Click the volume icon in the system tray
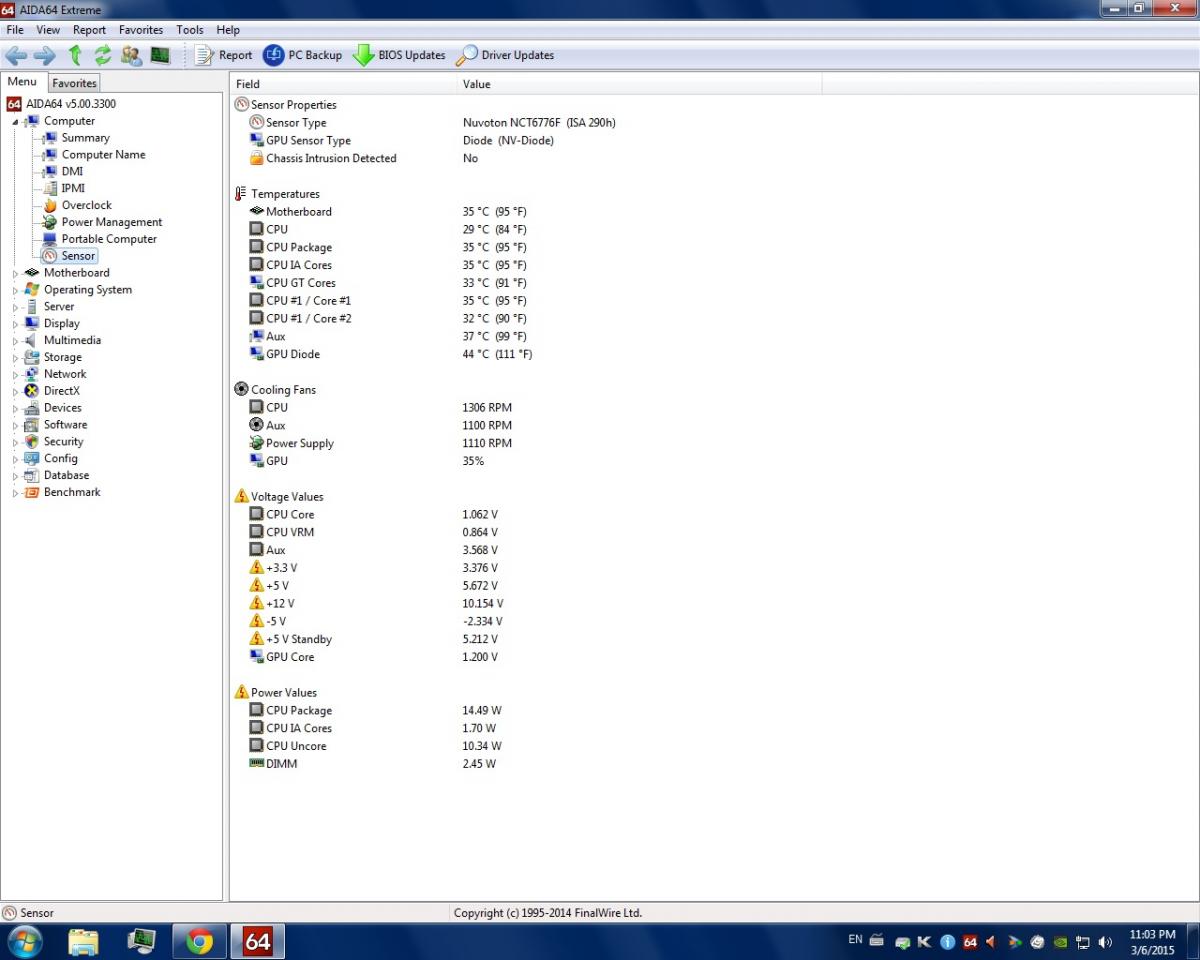The width and height of the screenshot is (1200, 960). click(1105, 942)
